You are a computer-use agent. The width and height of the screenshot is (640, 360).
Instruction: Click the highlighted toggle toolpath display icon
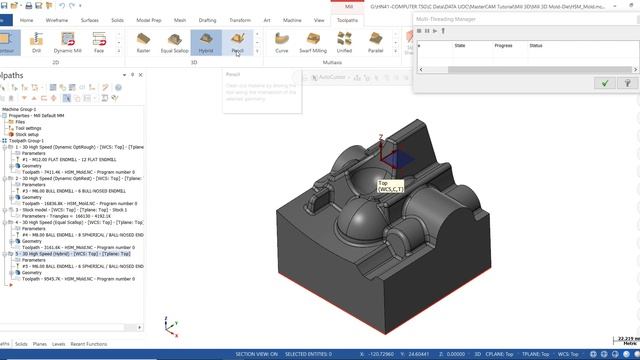point(67,98)
